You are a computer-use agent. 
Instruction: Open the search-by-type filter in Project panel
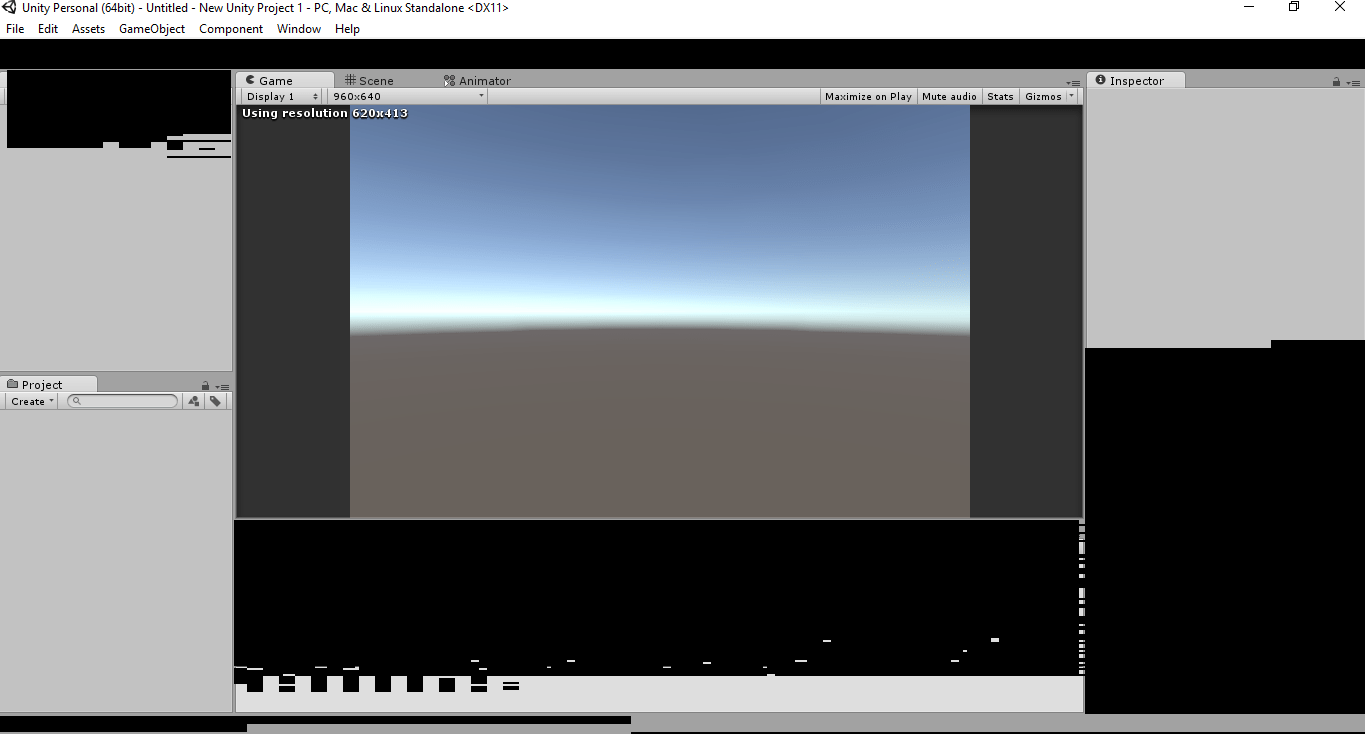click(193, 400)
